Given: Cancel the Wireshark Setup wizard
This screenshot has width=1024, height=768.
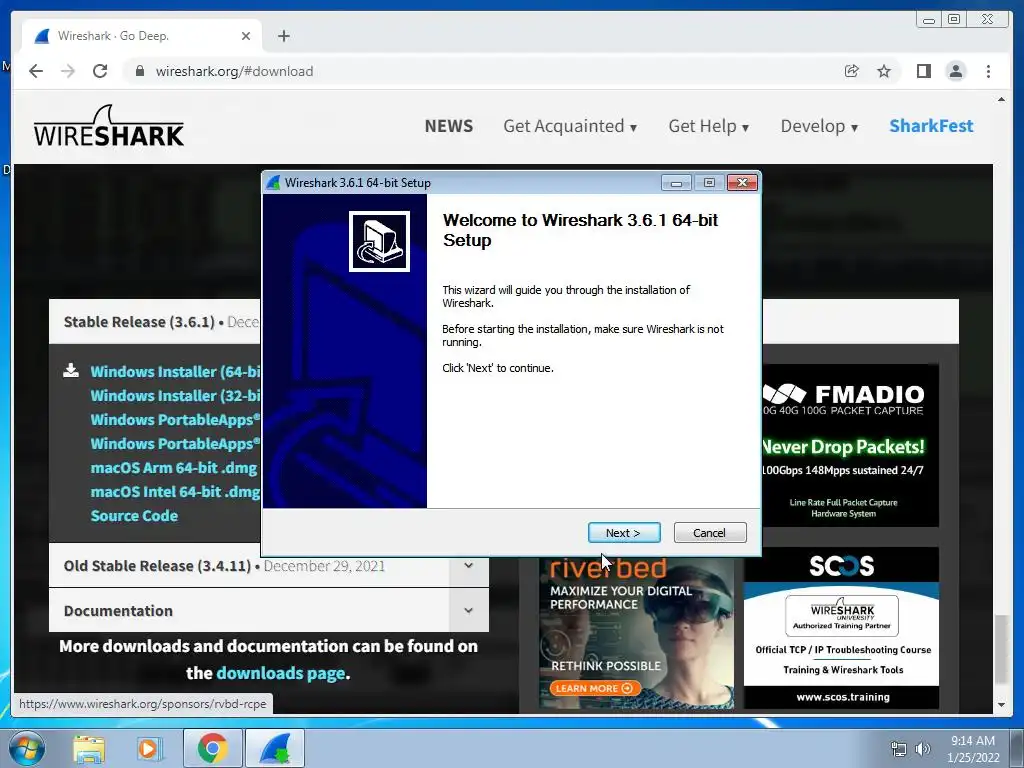Looking at the screenshot, I should pos(709,533).
